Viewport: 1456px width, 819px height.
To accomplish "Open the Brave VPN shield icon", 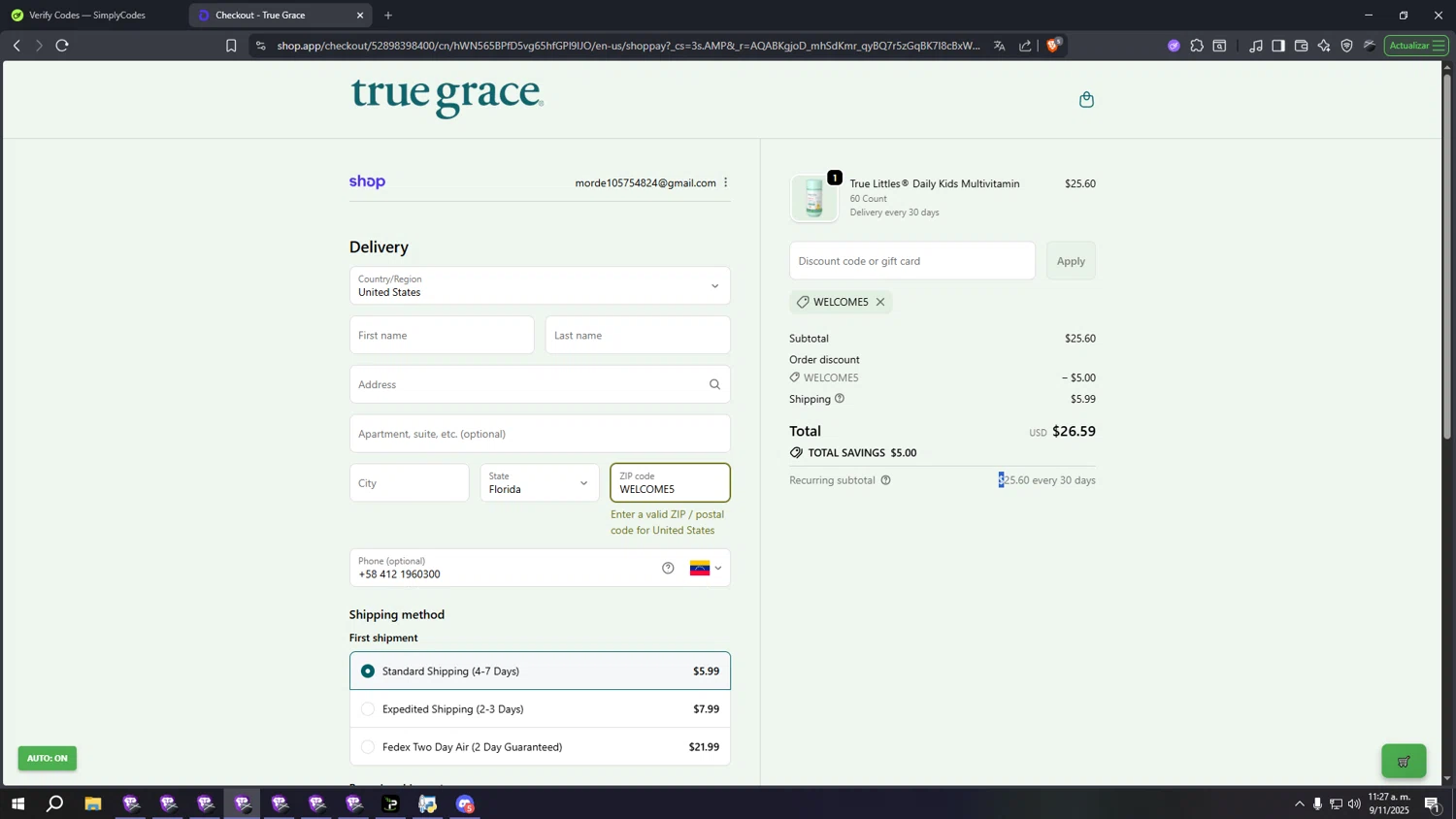I will (1347, 46).
